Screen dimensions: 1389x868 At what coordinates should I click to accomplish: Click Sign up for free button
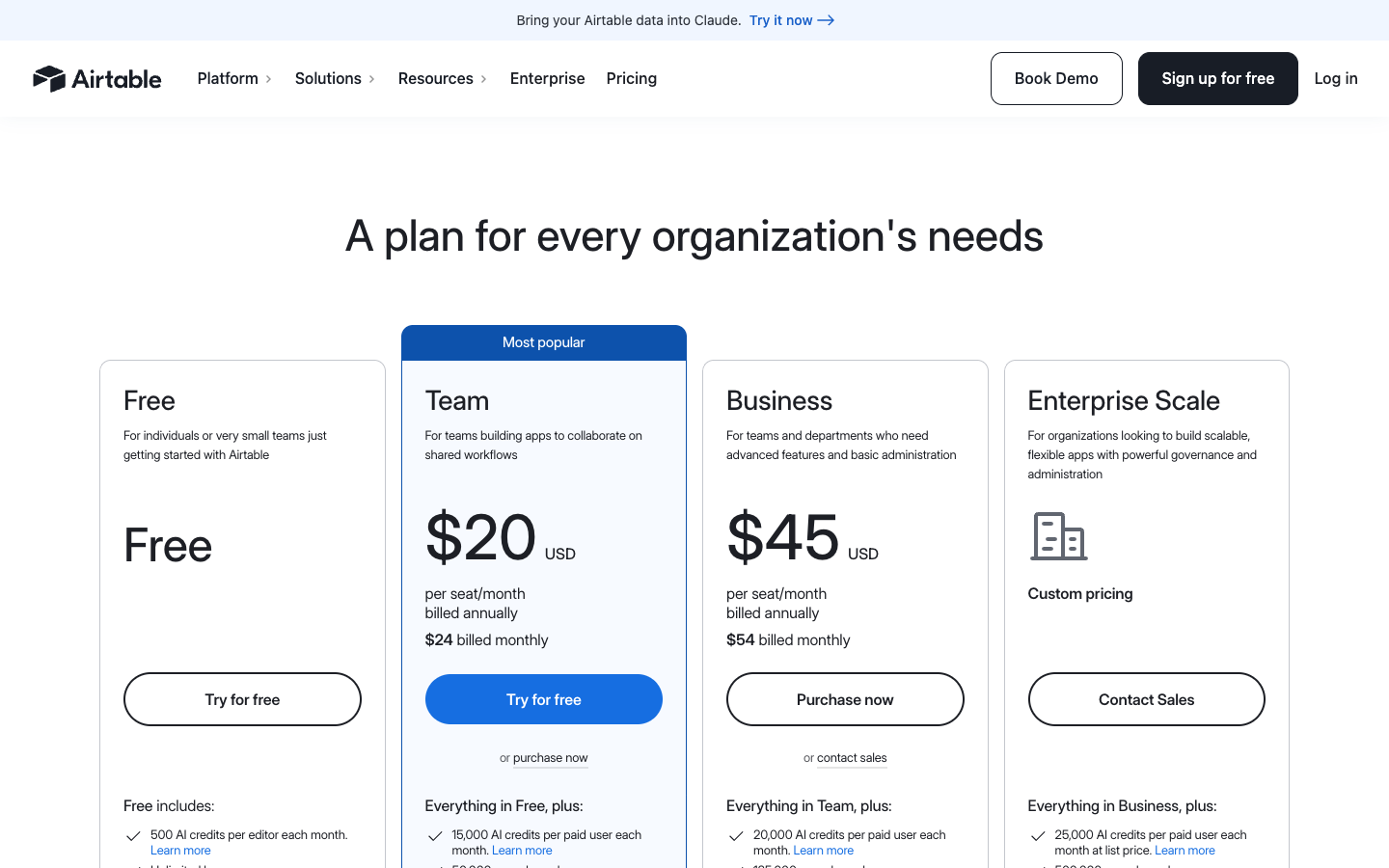click(x=1218, y=78)
